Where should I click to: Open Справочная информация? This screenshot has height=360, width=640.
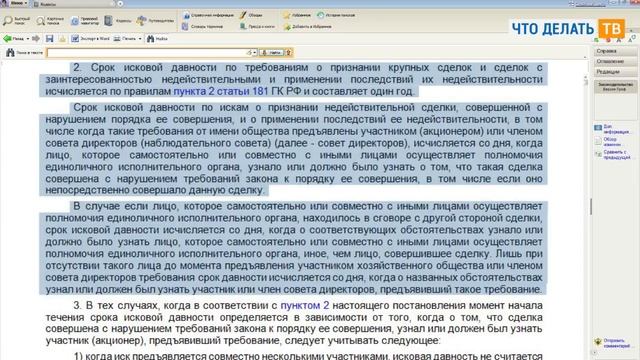[208, 15]
